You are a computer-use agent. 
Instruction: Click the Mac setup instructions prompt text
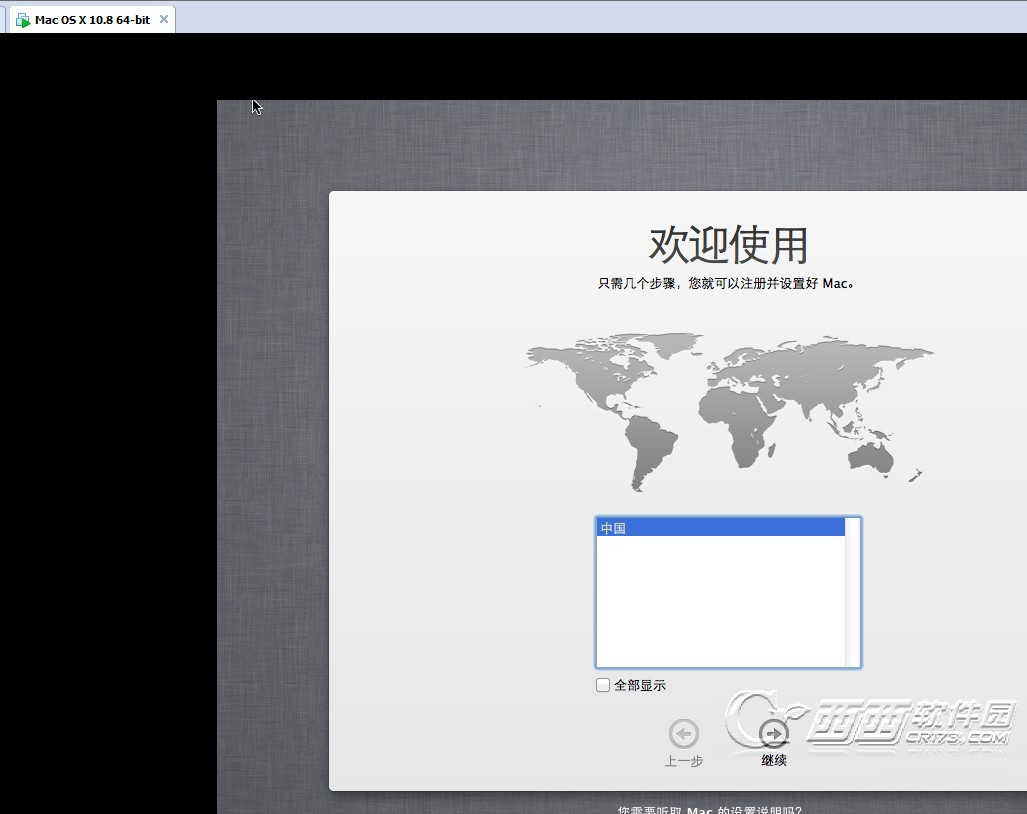point(709,810)
